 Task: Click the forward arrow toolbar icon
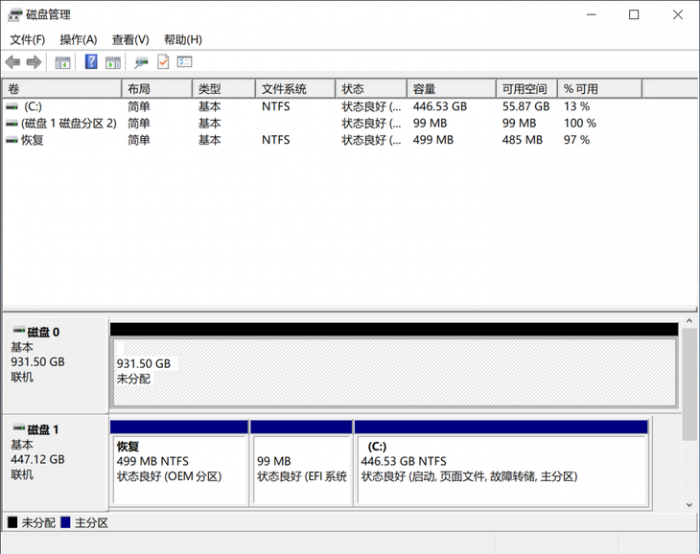(x=34, y=62)
